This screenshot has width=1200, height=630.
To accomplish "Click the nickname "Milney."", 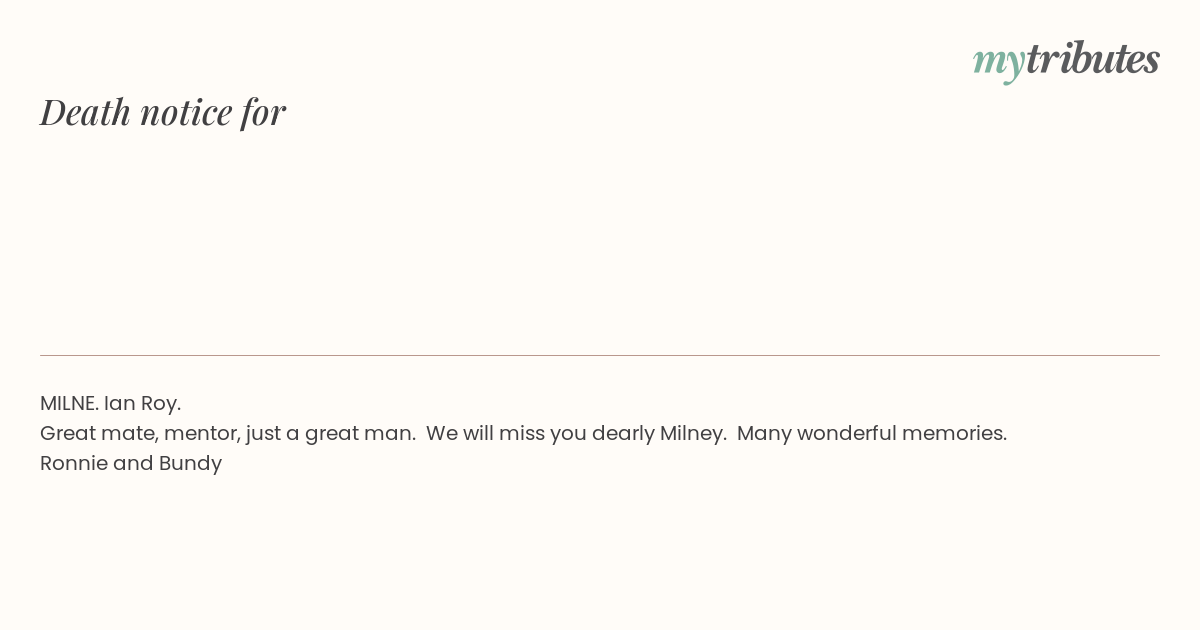I will tap(693, 434).
